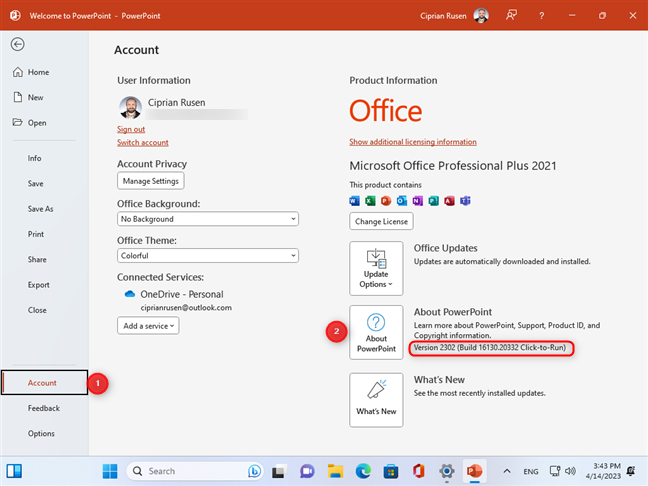Viewport: 648px width, 486px height.
Task: Open Microsoft Store from taskbar
Action: click(391, 471)
